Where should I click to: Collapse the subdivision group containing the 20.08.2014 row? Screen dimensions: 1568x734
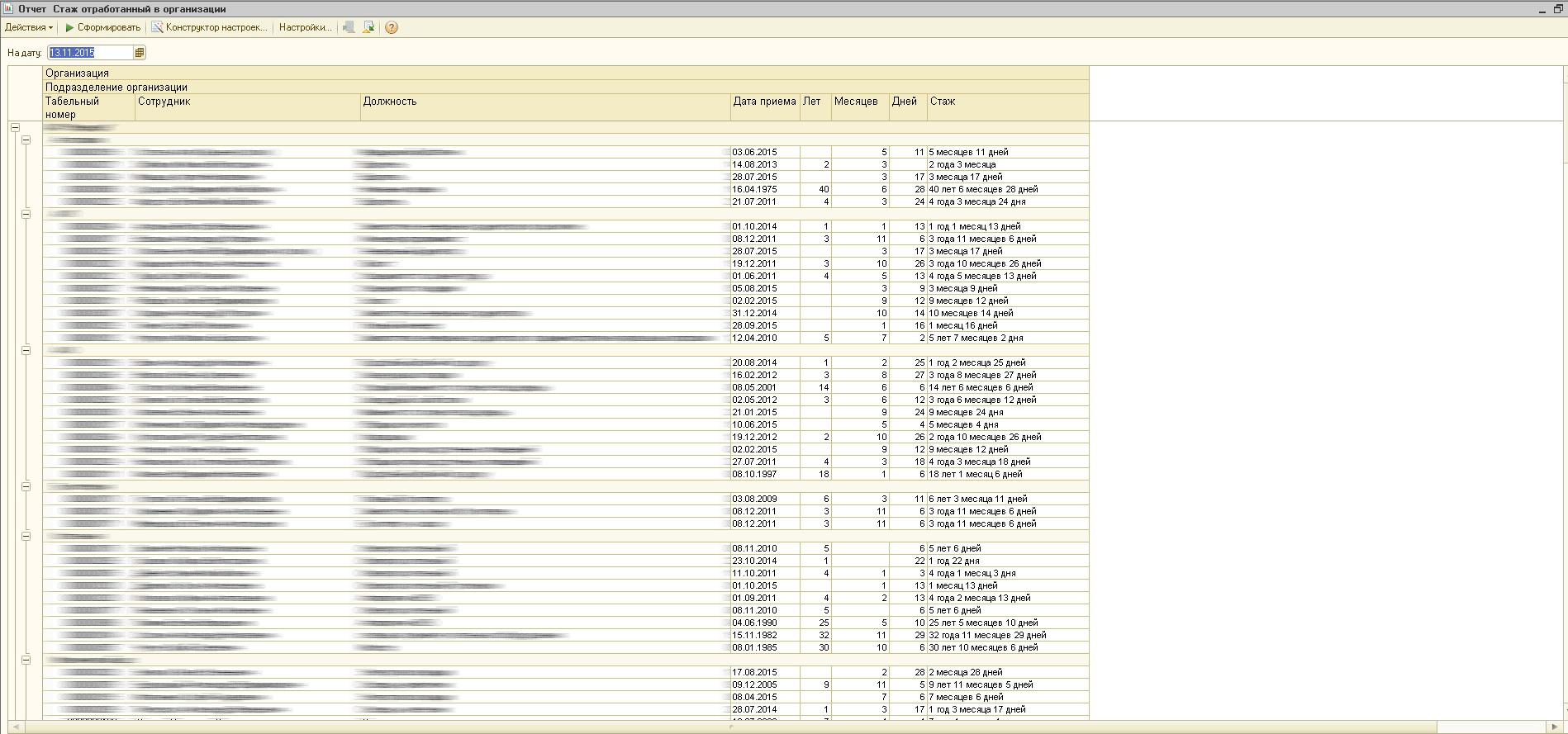[x=26, y=351]
